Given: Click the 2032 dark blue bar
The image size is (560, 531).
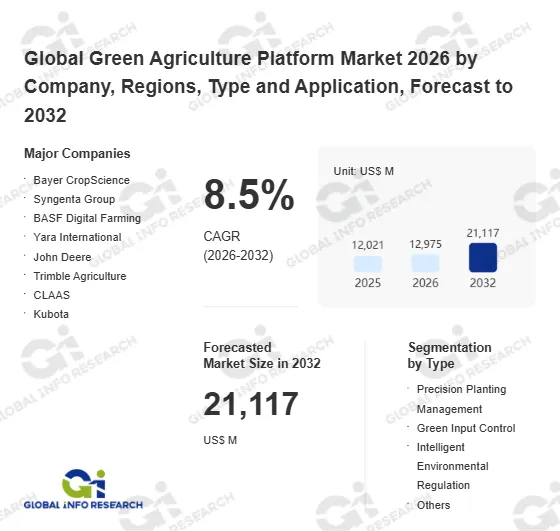Looking at the screenshot, I should tap(483, 257).
